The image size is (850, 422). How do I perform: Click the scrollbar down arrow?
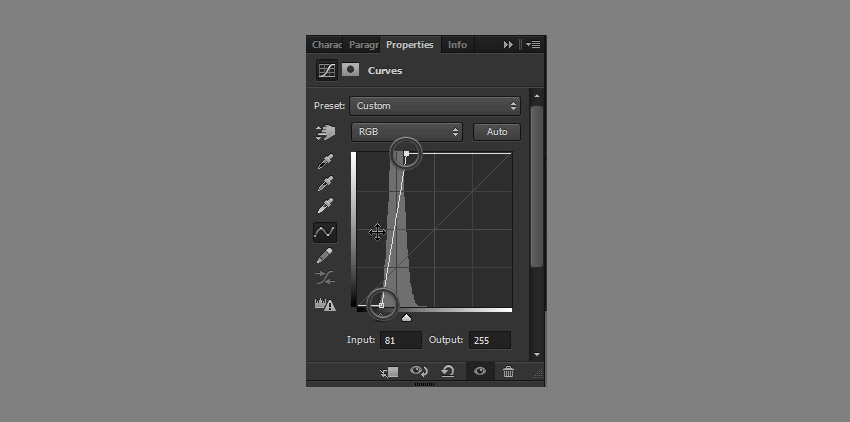(x=537, y=354)
